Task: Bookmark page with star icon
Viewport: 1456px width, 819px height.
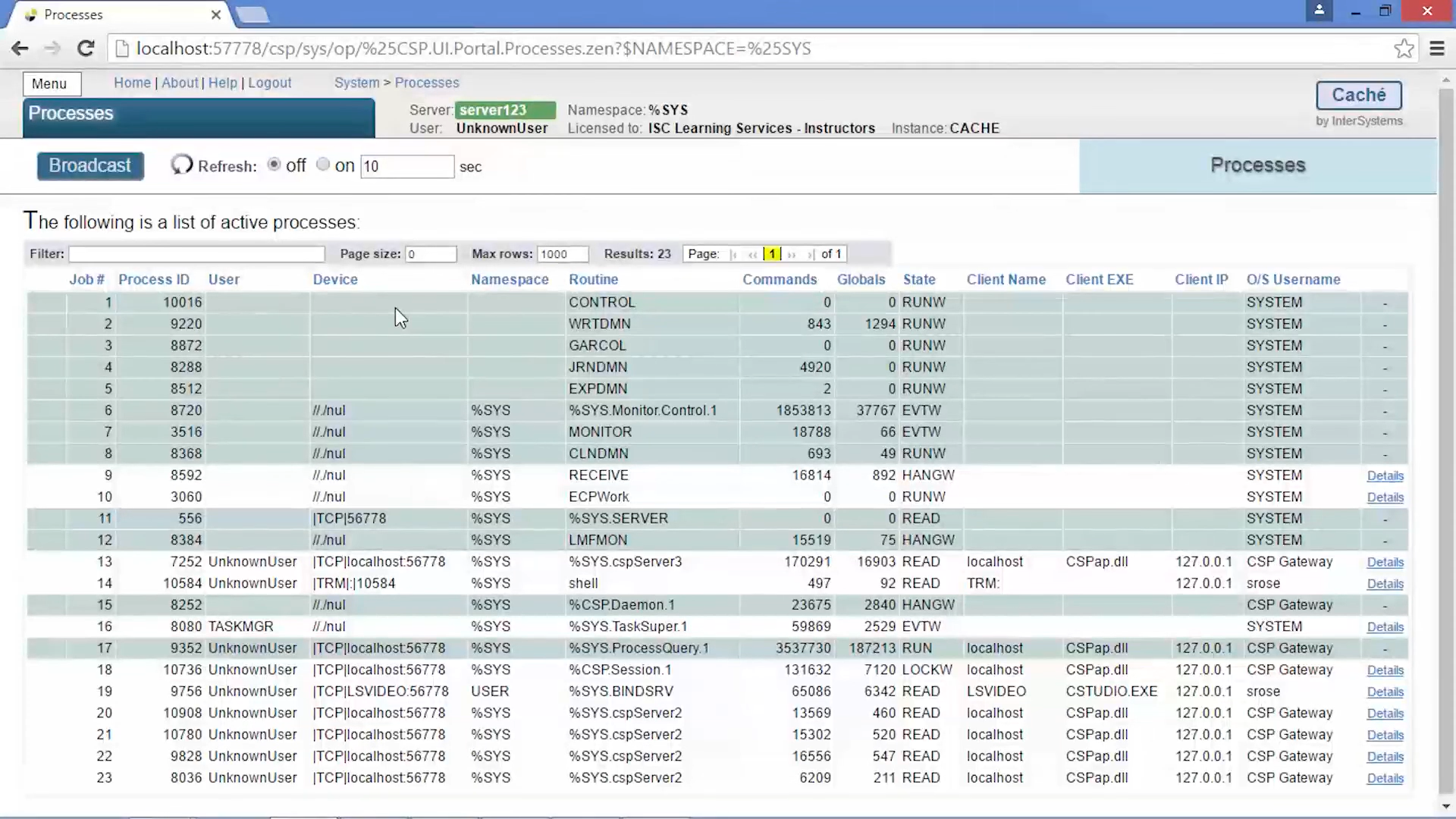Action: coord(1404,49)
